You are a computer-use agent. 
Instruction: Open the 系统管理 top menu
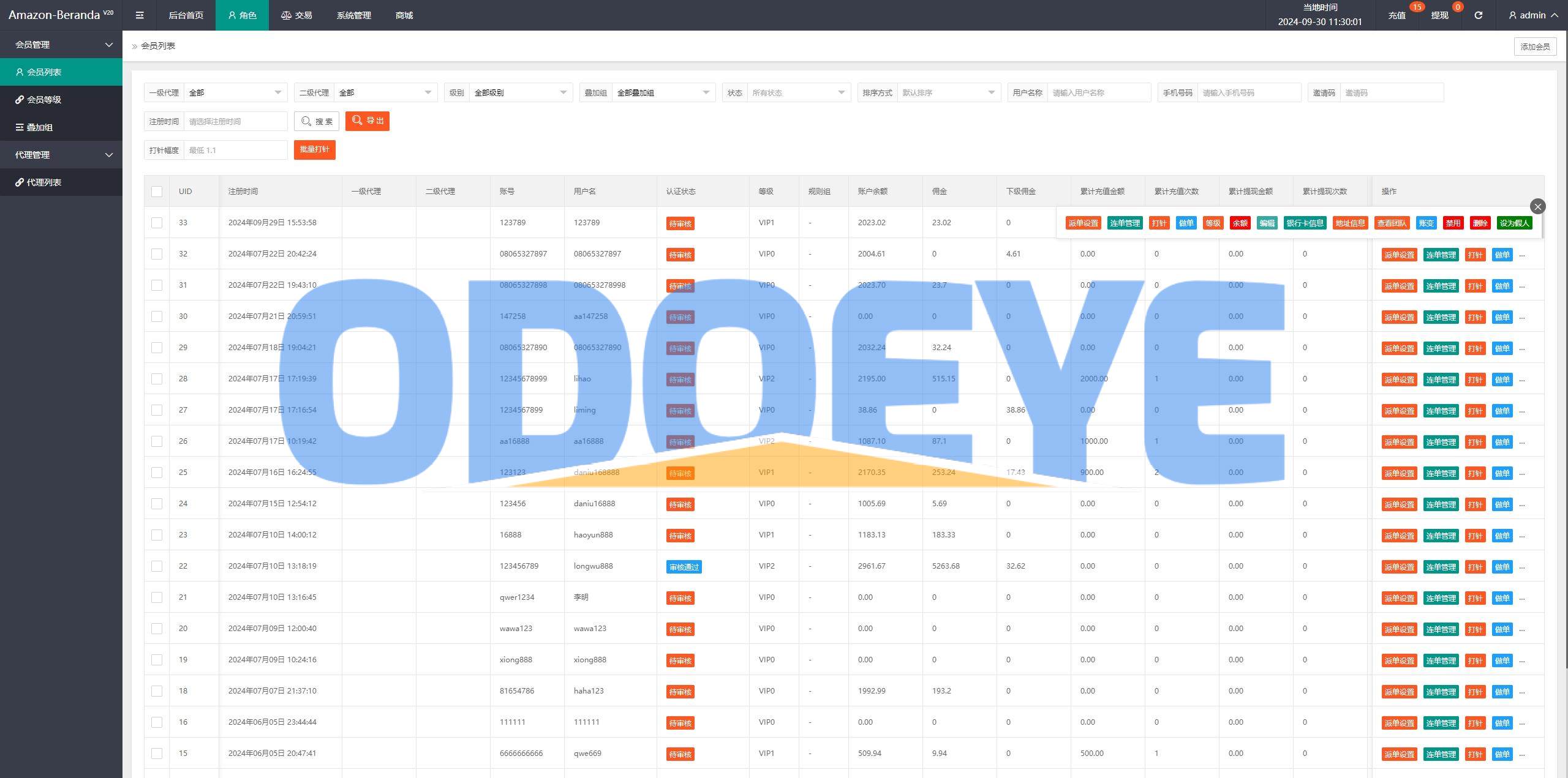click(353, 15)
